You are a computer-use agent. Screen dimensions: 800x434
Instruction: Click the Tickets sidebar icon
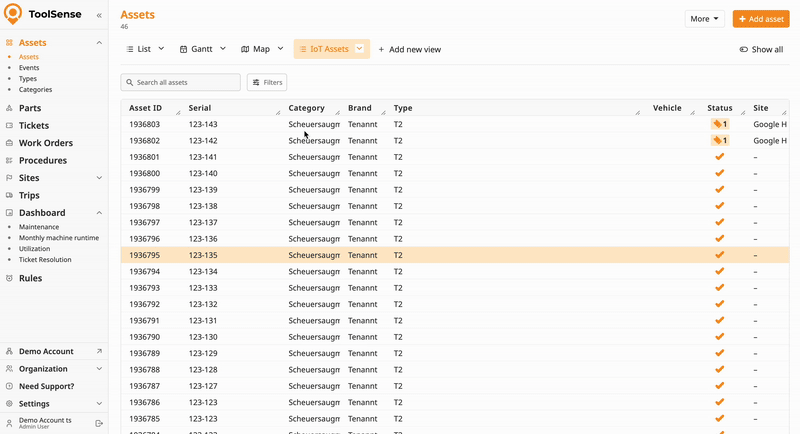(9, 125)
